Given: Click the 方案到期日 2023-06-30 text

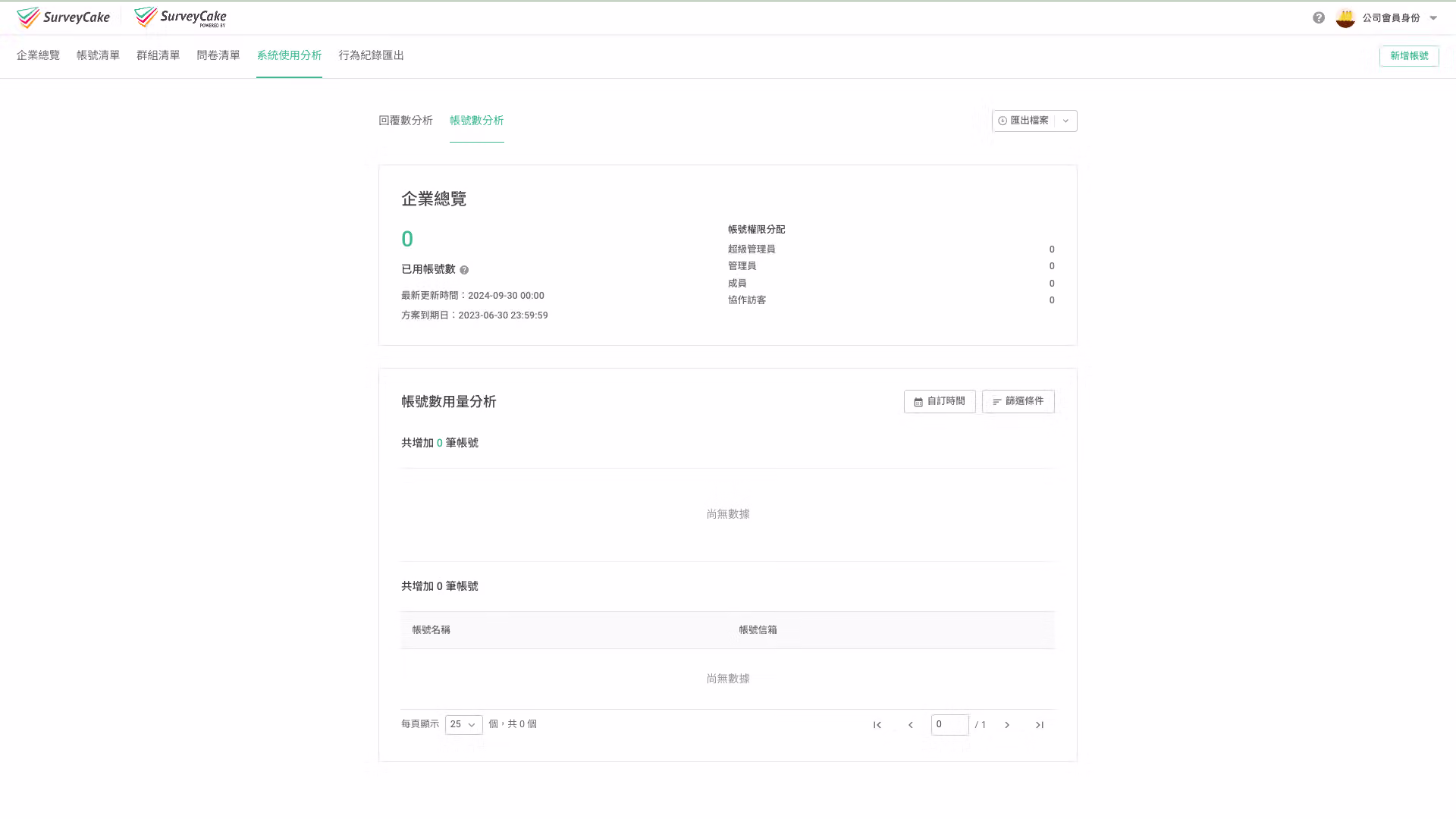Looking at the screenshot, I should click(474, 315).
